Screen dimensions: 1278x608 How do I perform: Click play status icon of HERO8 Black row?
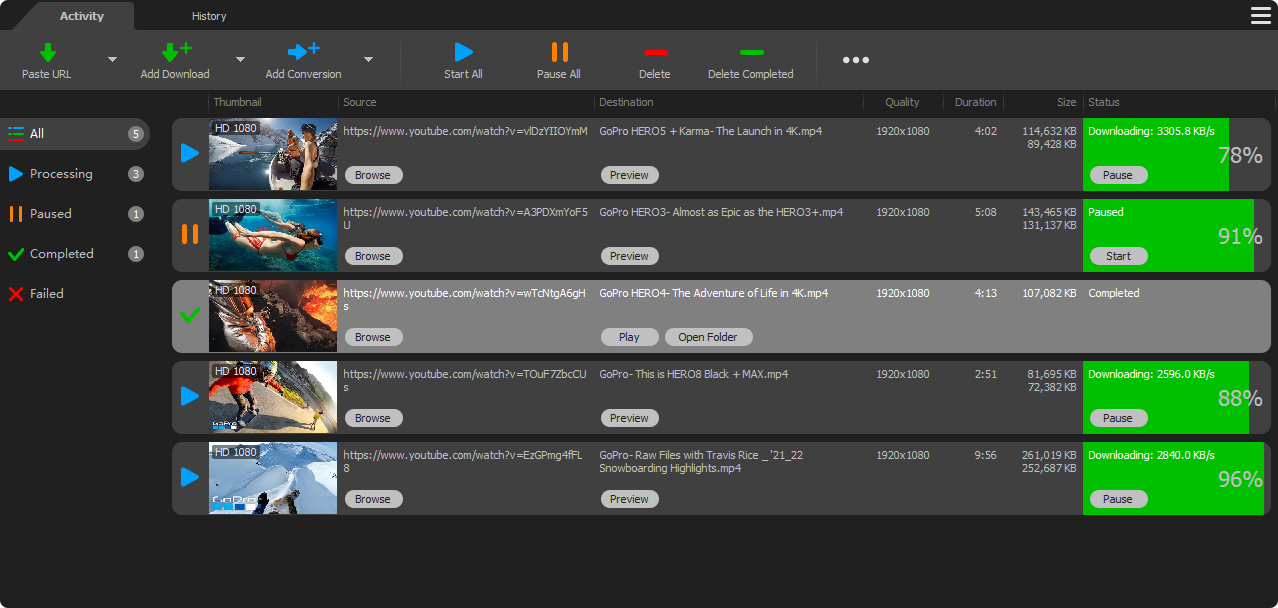coord(190,396)
